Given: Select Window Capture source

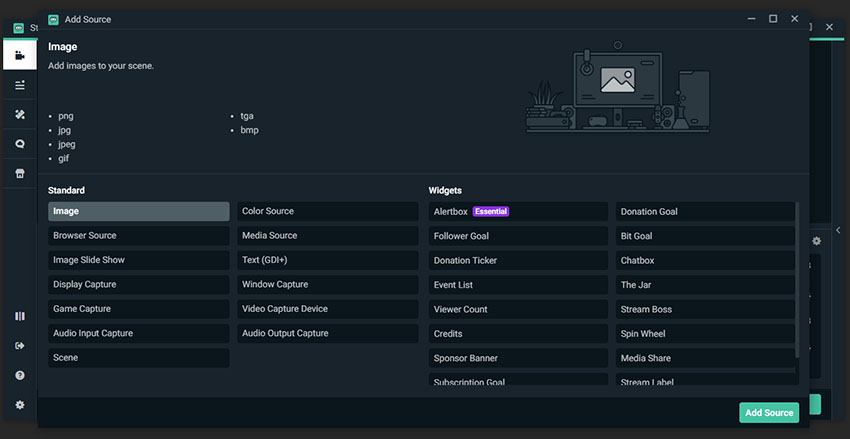Looking at the screenshot, I should [x=327, y=285].
